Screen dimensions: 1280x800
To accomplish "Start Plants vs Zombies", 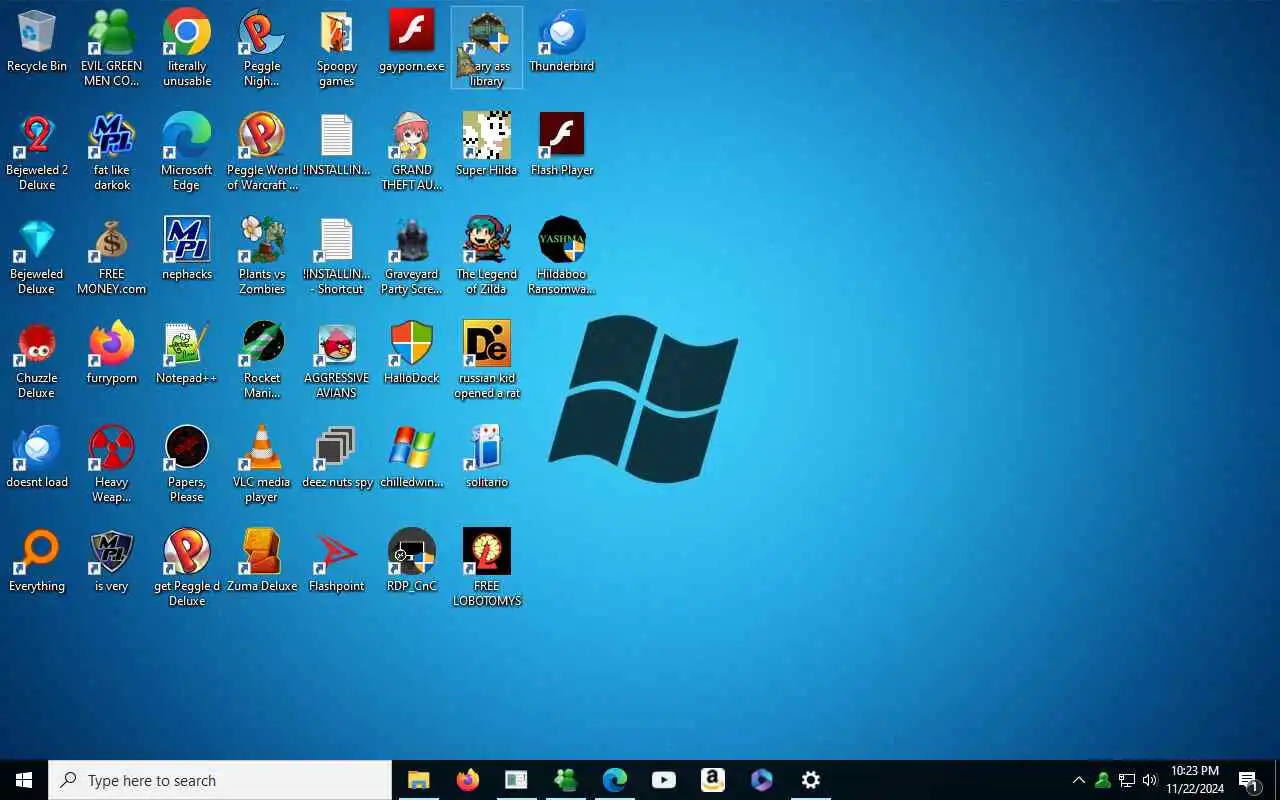I will click(262, 256).
